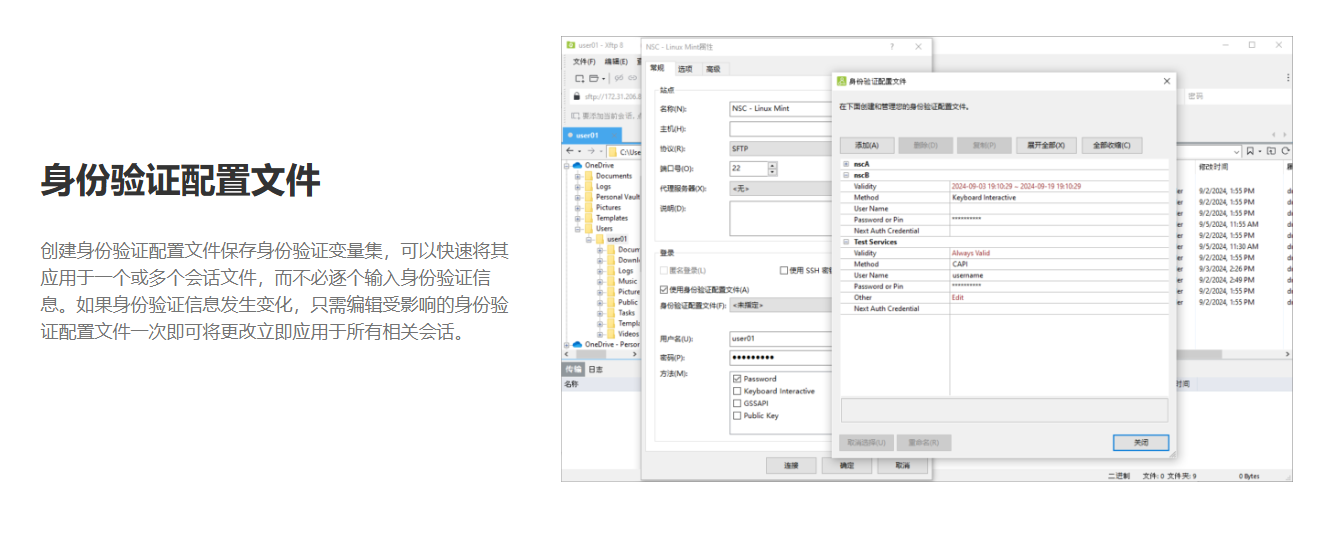Click the CAPI method value under Test Services

point(959,264)
